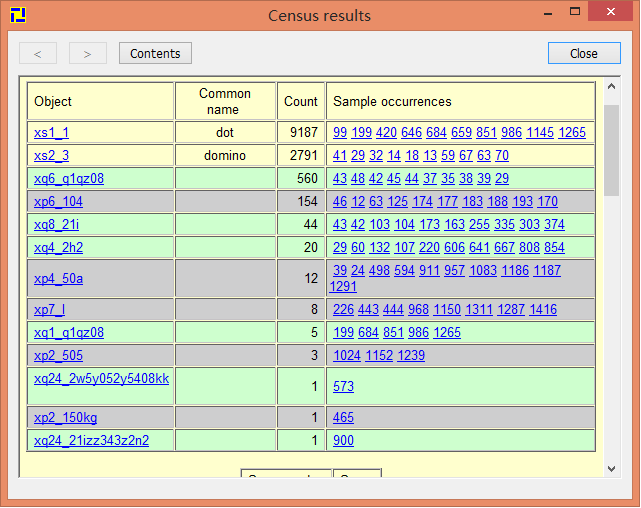The width and height of the screenshot is (641, 508).
Task: Open occurrence 1416 in xp7_l row
Action: coord(543,309)
